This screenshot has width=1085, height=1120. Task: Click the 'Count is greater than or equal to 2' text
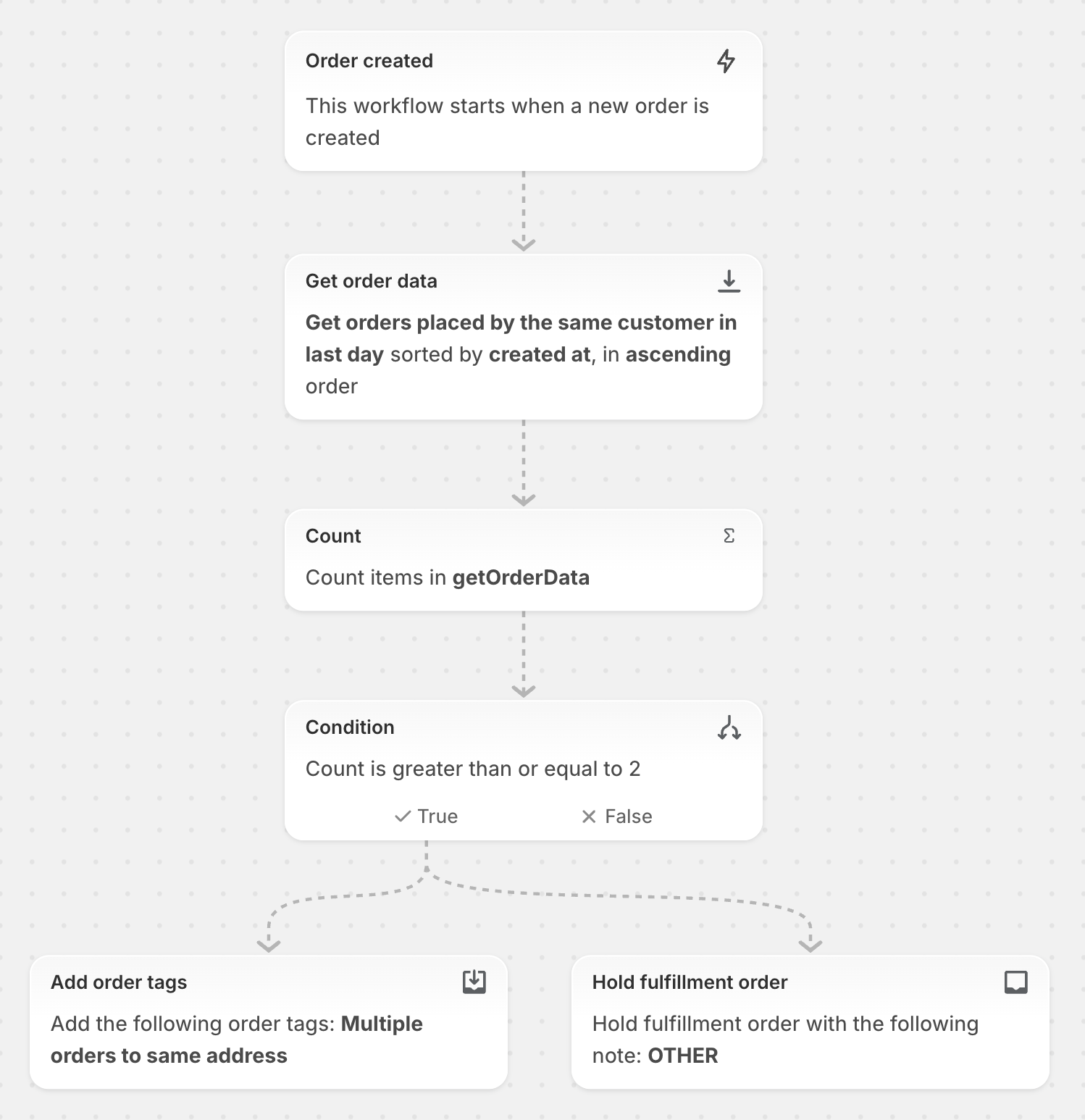(x=473, y=769)
